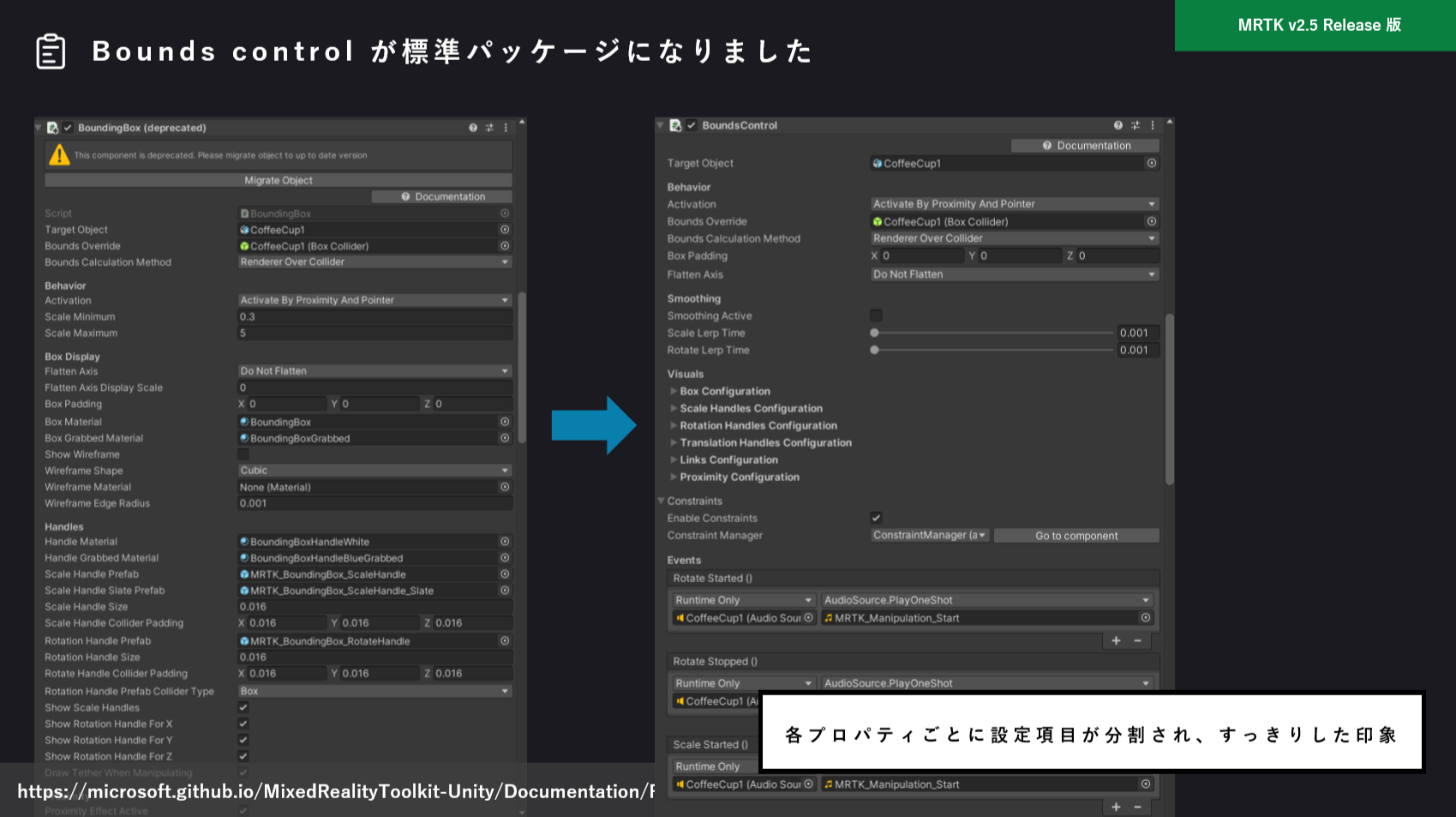This screenshot has height=817, width=1456.
Task: Remove a listener from Rotate Started event
Action: coord(1137,640)
